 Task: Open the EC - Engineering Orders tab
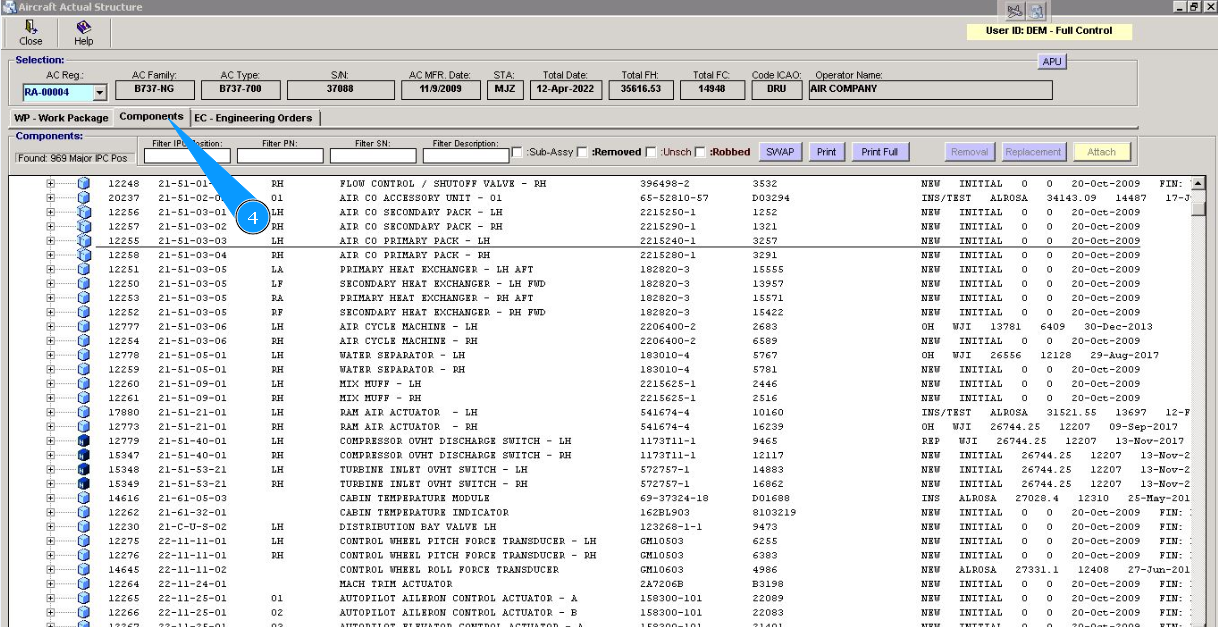pos(253,118)
